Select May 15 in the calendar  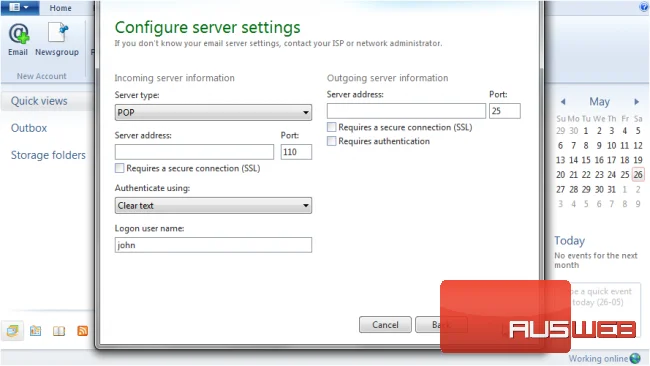pyautogui.click(x=586, y=160)
